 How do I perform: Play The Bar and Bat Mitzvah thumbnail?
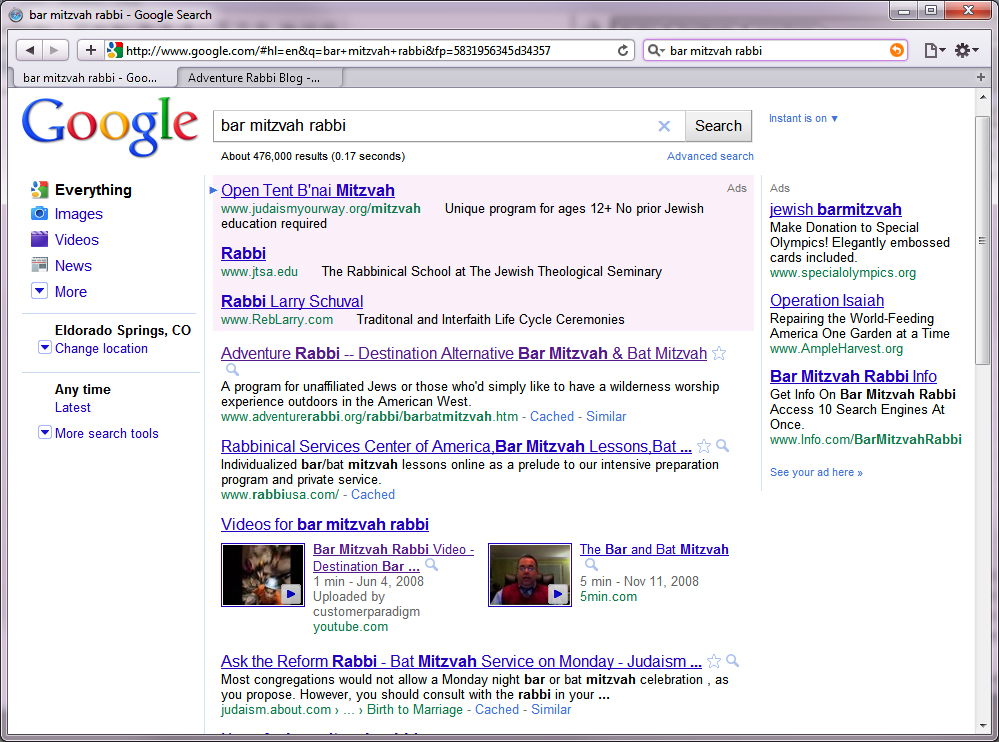529,574
